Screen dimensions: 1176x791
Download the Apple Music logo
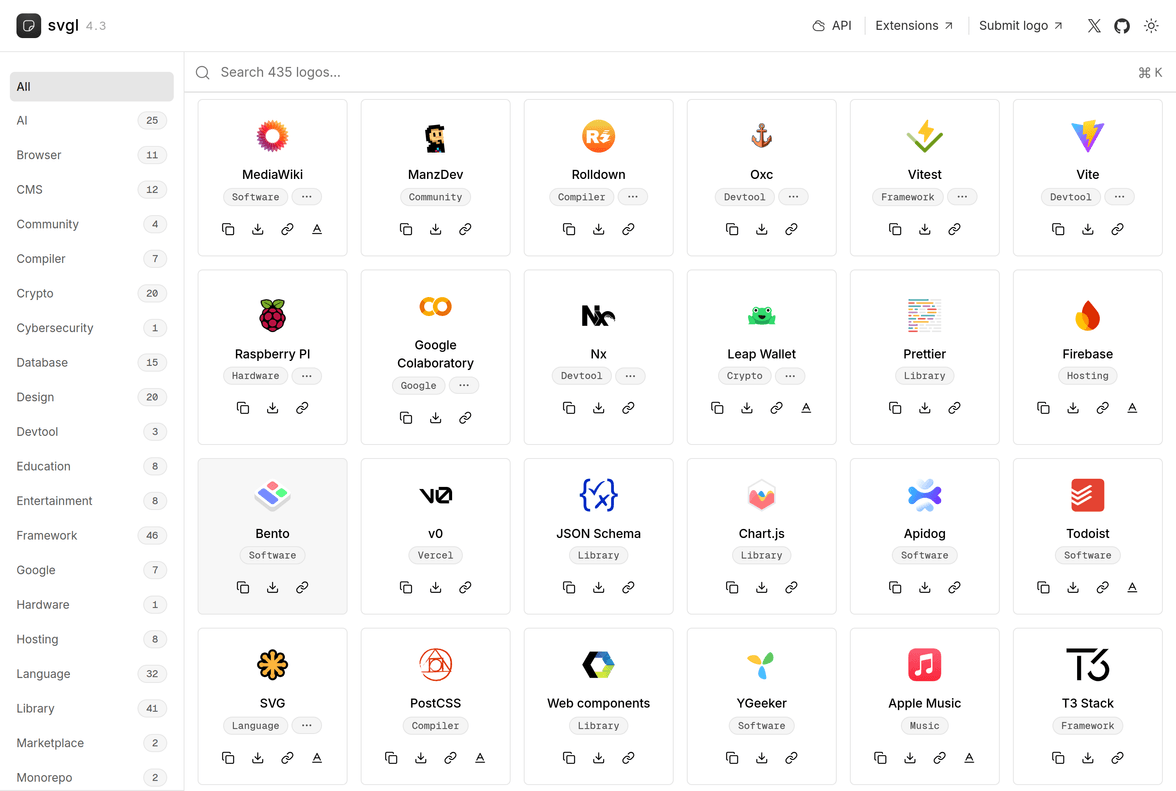[910, 758]
